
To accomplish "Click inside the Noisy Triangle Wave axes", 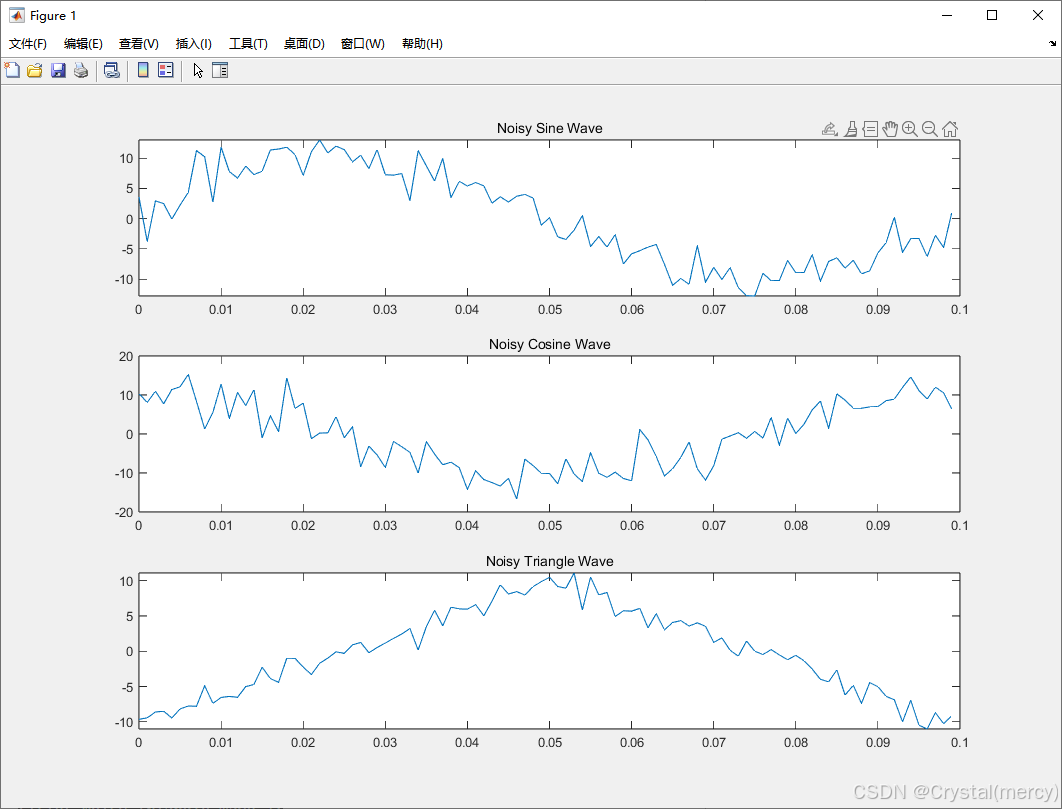I will 549,650.
